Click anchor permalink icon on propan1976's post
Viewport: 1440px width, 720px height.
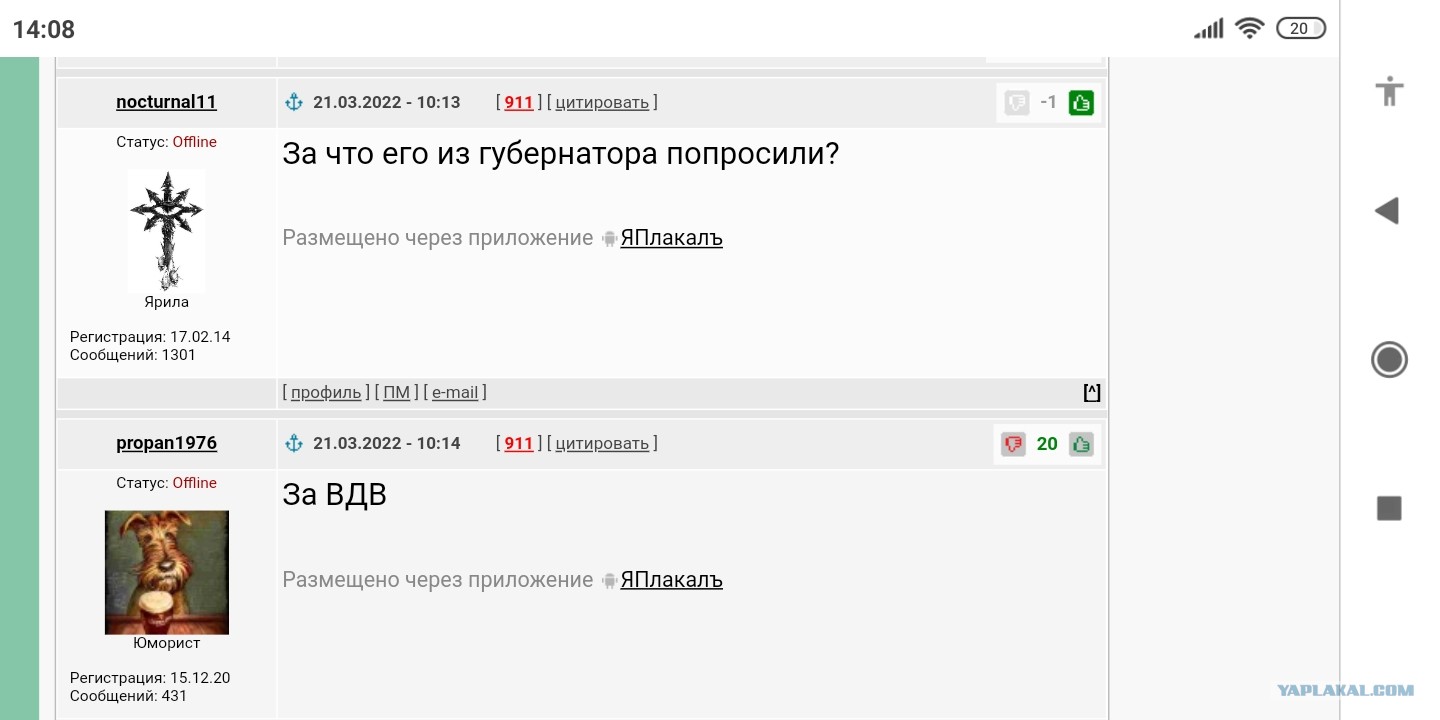(294, 442)
